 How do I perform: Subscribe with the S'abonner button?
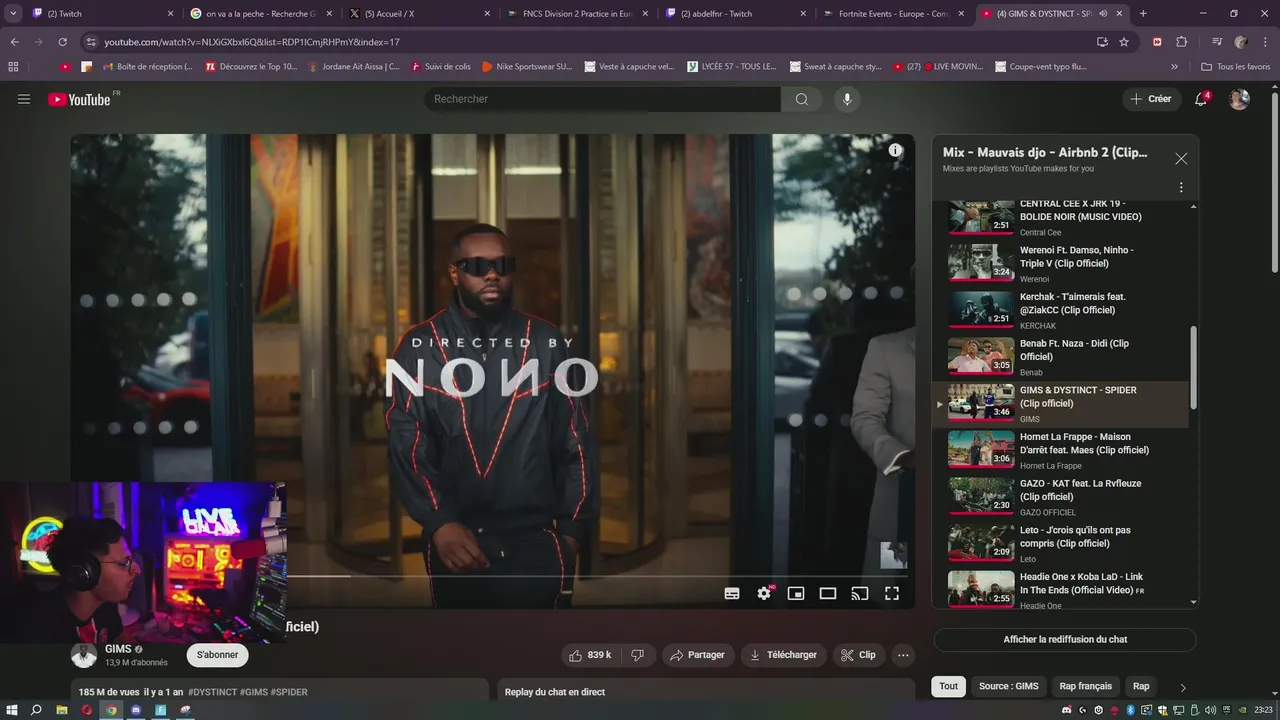(x=217, y=655)
